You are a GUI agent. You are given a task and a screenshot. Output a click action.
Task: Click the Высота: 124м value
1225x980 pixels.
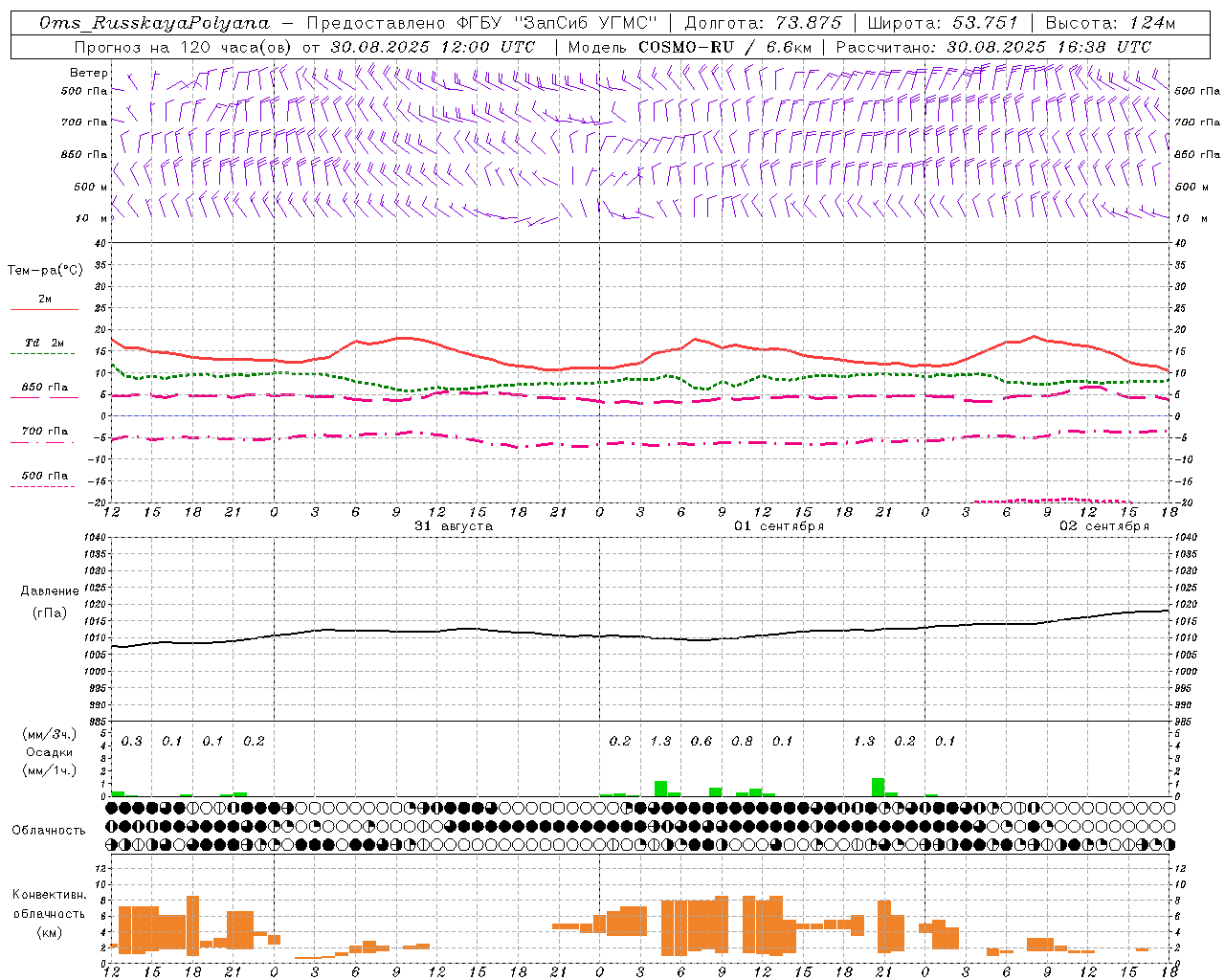point(1110,23)
